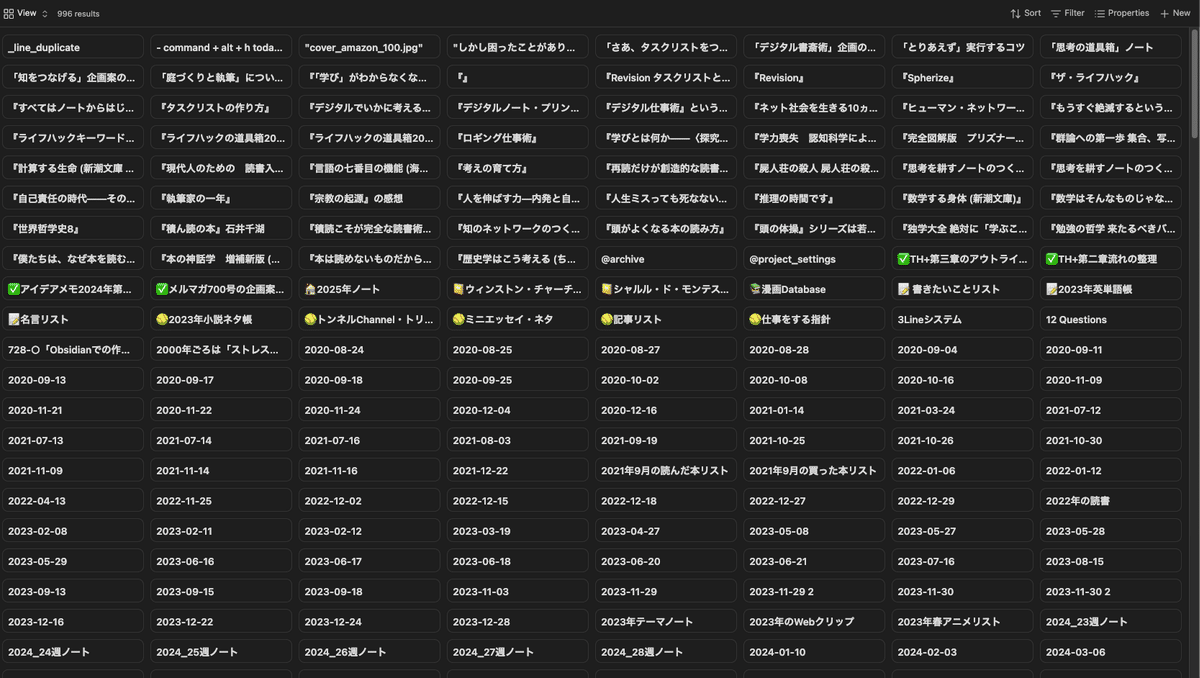Open the 2023年テーマノート card

click(x=665, y=622)
